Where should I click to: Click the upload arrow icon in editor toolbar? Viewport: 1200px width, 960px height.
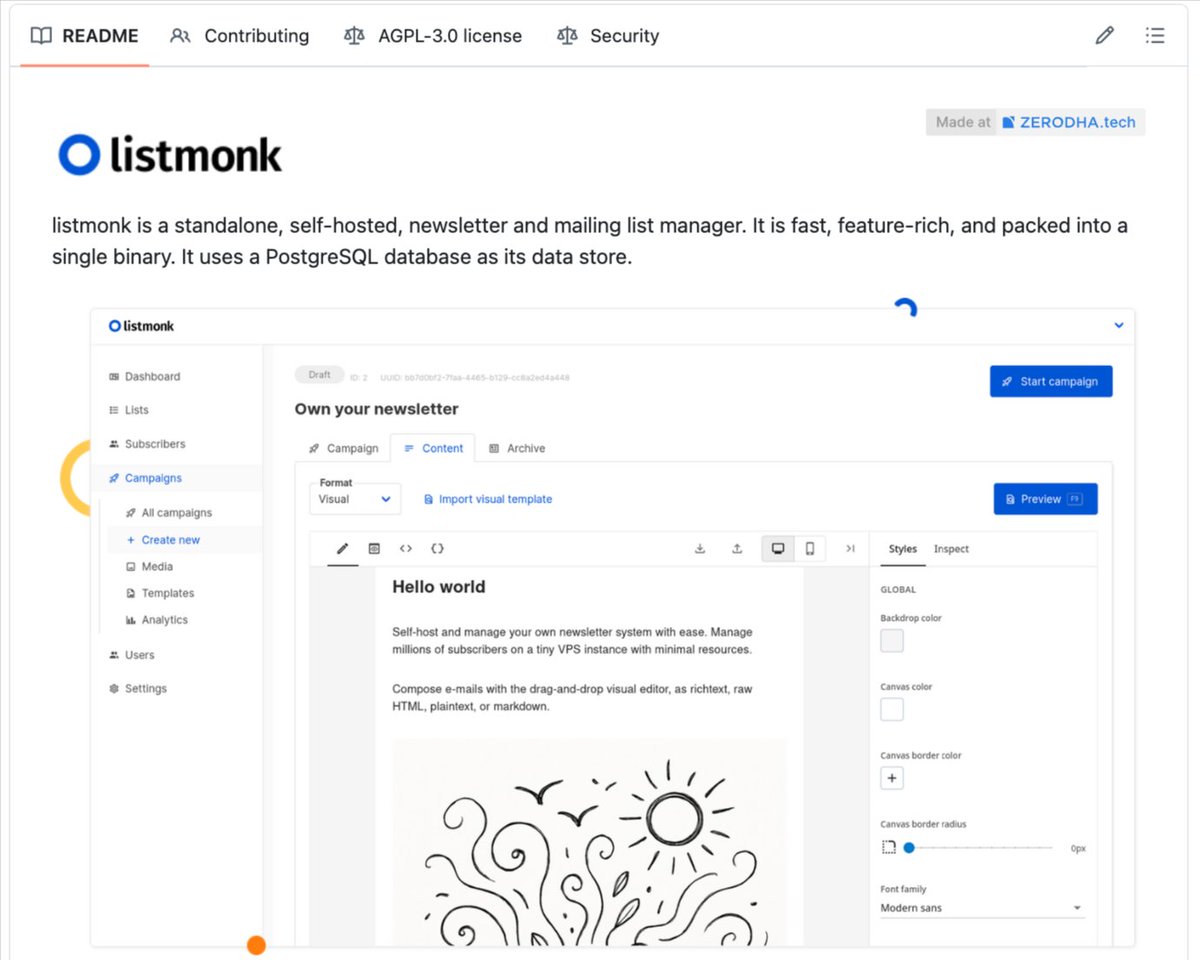[737, 549]
